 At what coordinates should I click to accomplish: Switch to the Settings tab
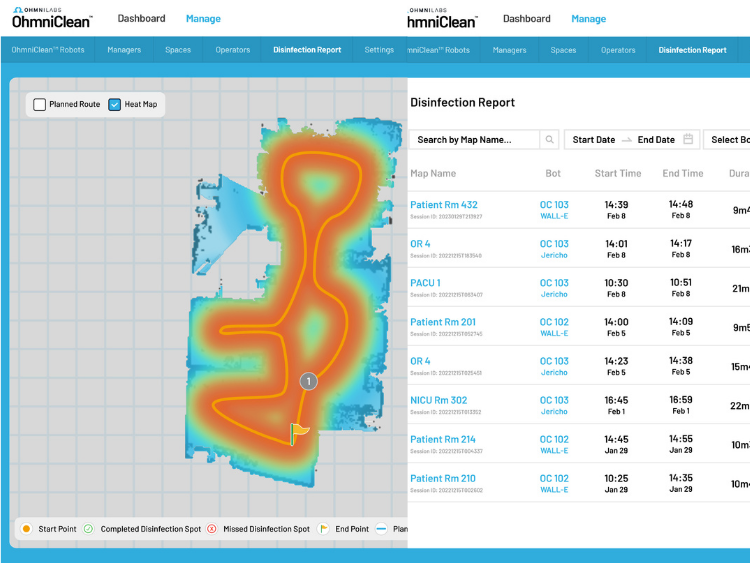tap(379, 50)
